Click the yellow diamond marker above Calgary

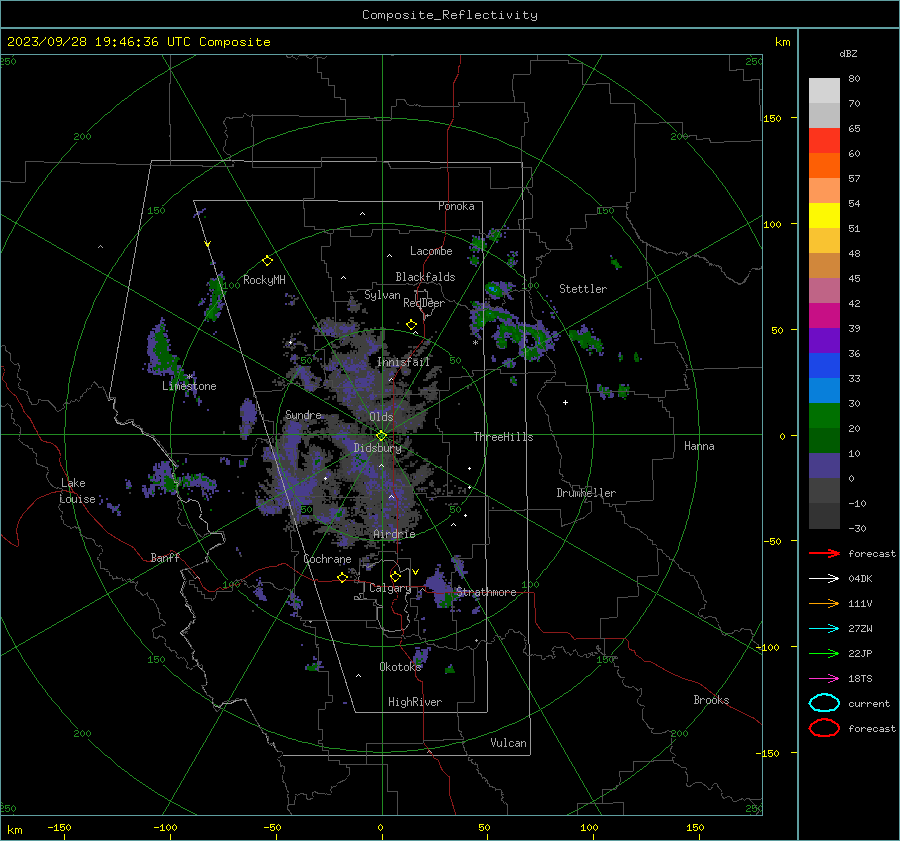[395, 576]
